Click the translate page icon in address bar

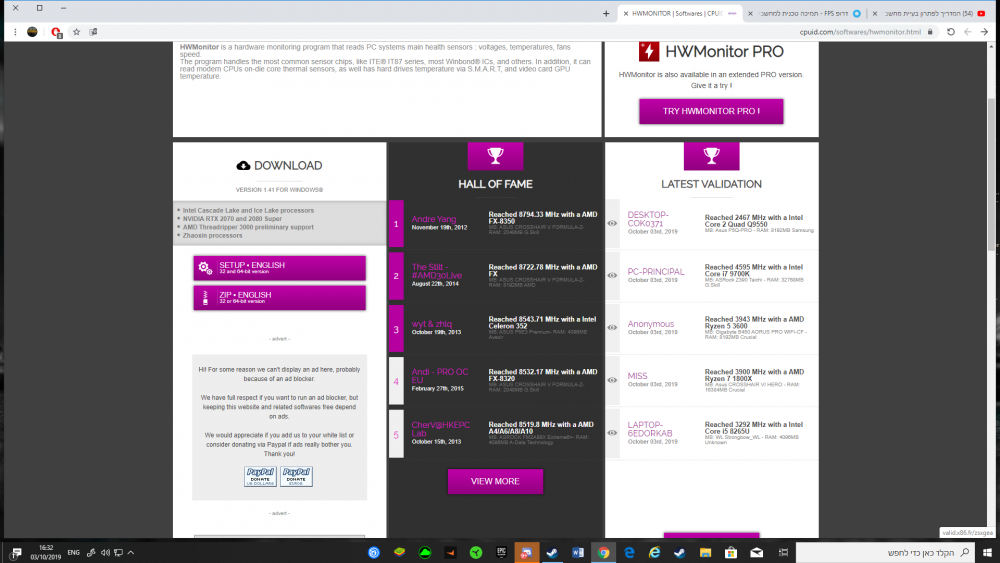coord(93,32)
